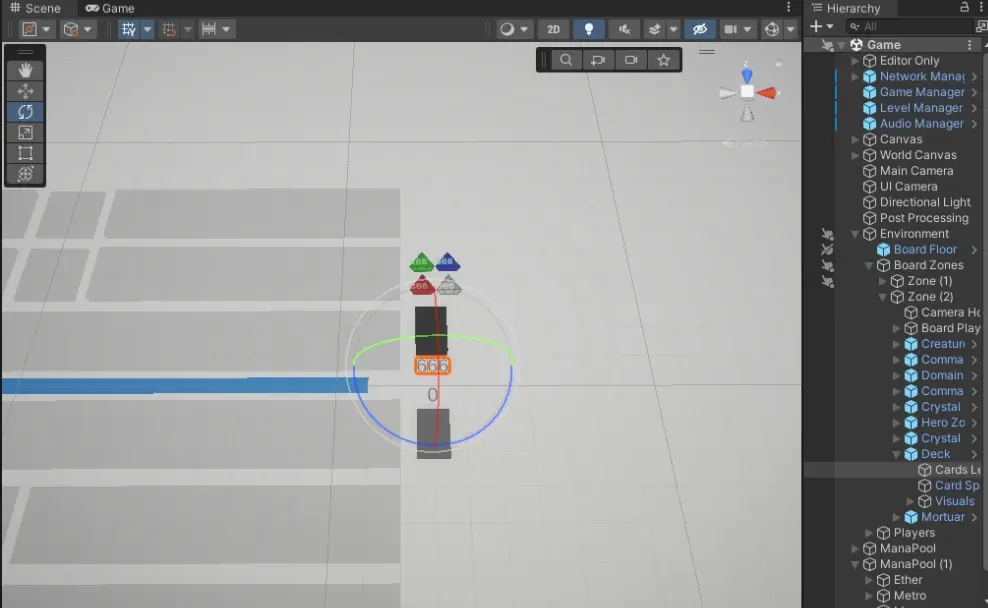Screen dimensions: 988x608
Task: Select the Scale tool
Action: (25, 132)
